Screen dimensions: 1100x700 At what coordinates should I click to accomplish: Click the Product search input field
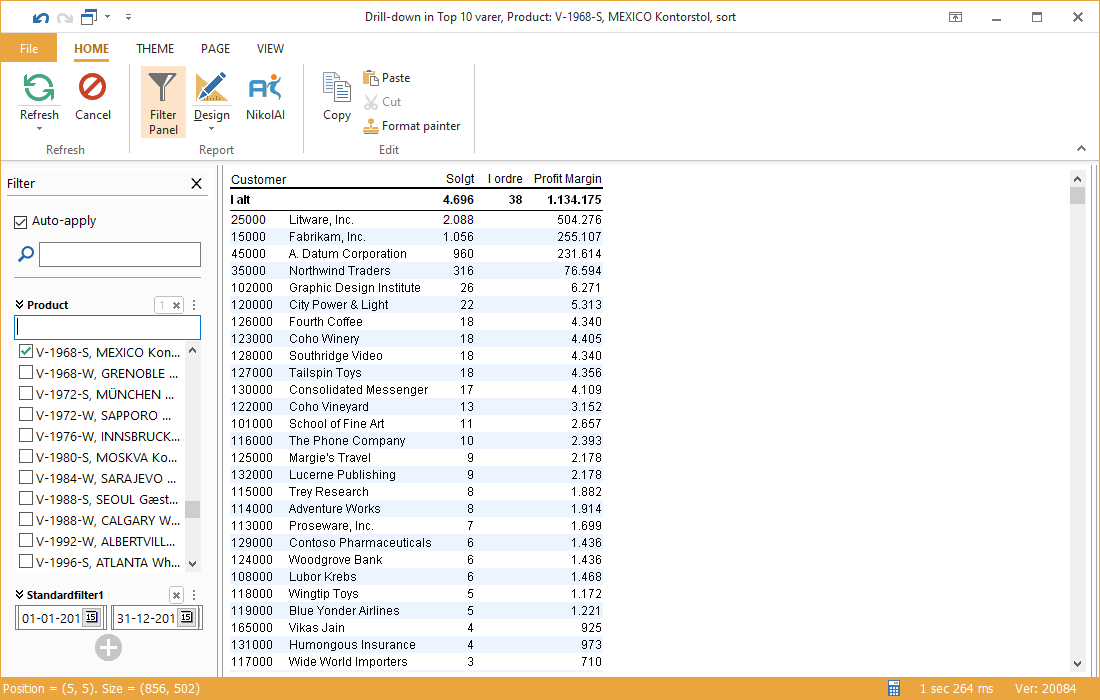tap(107, 328)
